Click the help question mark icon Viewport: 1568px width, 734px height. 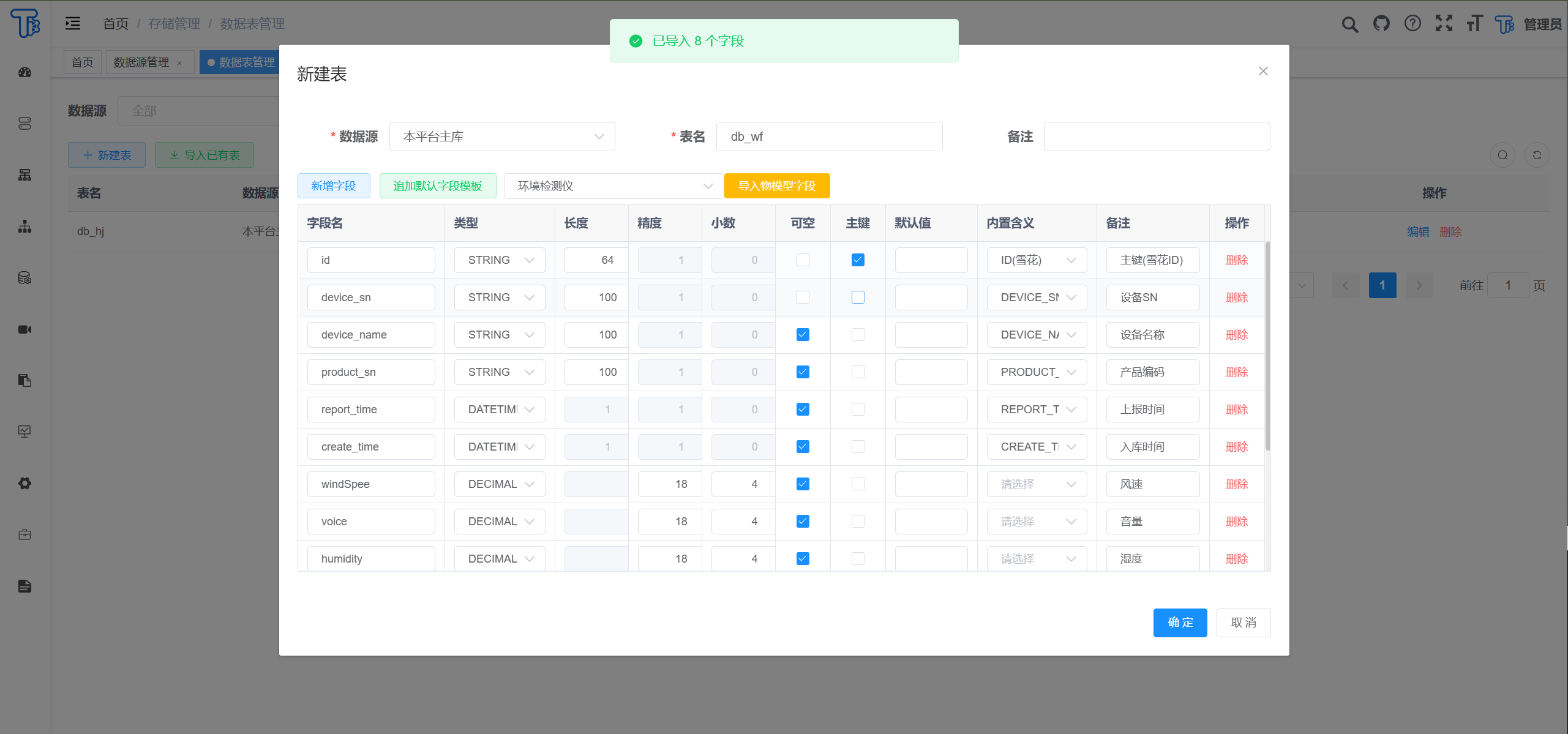(x=1412, y=23)
